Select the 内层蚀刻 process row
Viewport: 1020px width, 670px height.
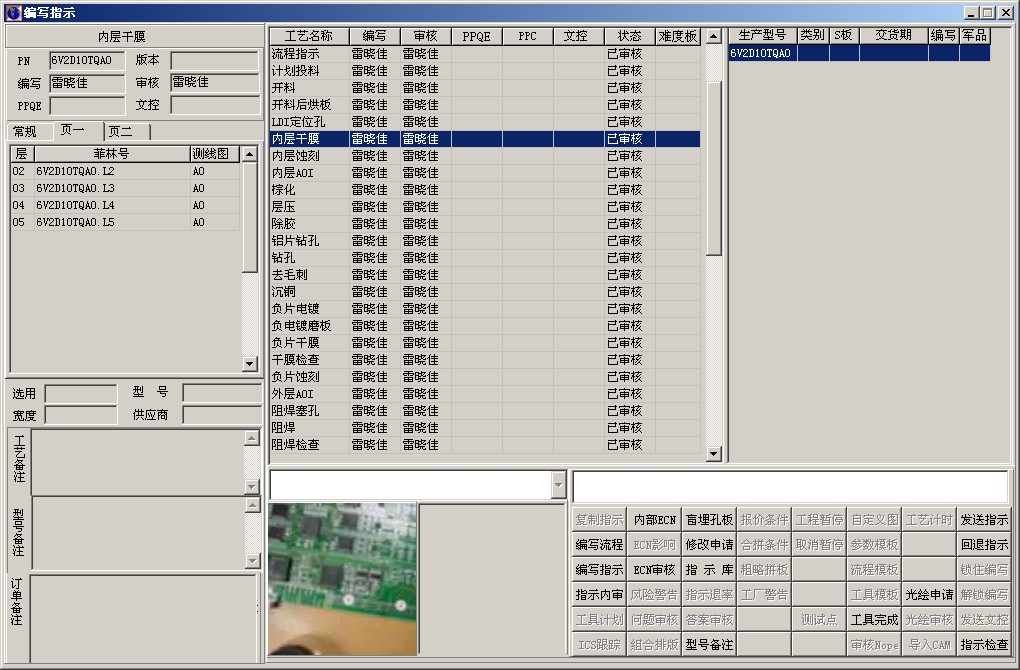pos(485,155)
